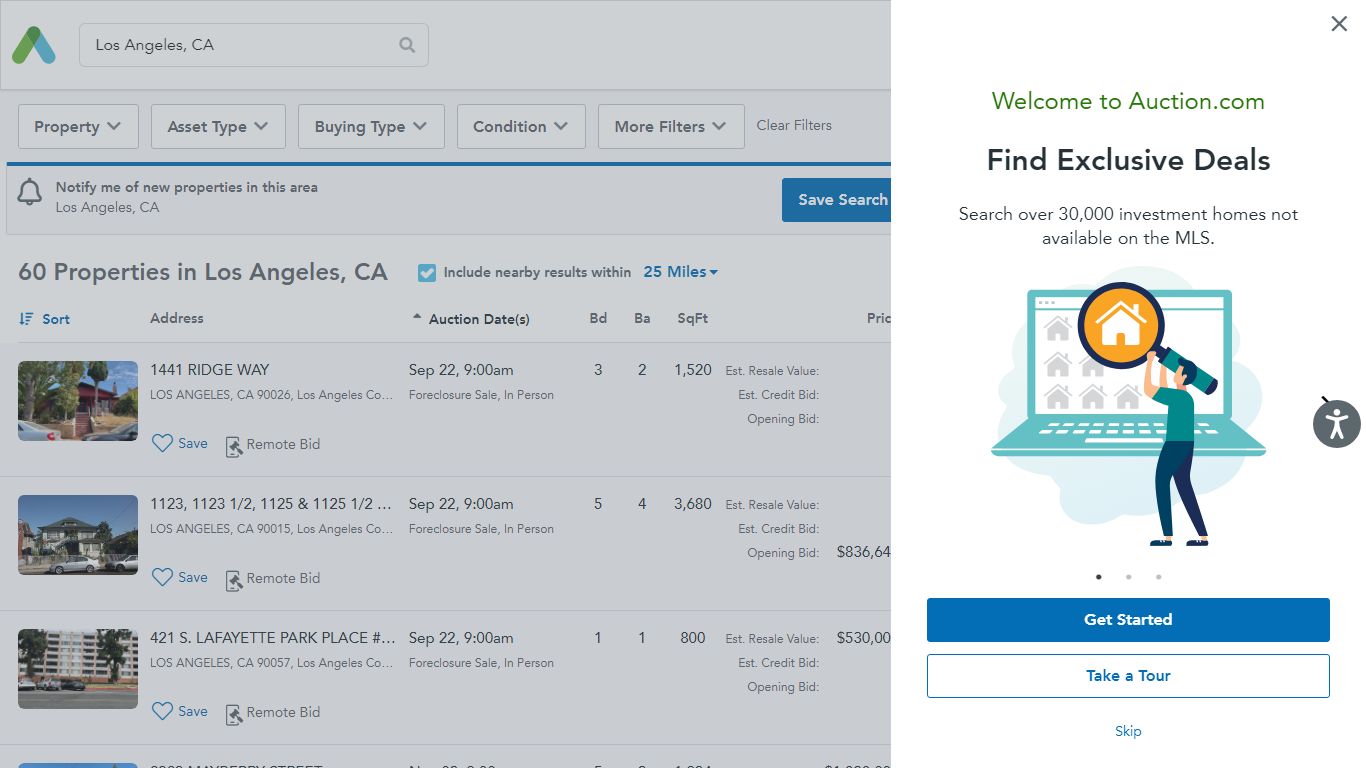Open Remote Bid for 1441 Ridge Way
Viewport: 1366px width, 768px height.
pyautogui.click(x=273, y=445)
